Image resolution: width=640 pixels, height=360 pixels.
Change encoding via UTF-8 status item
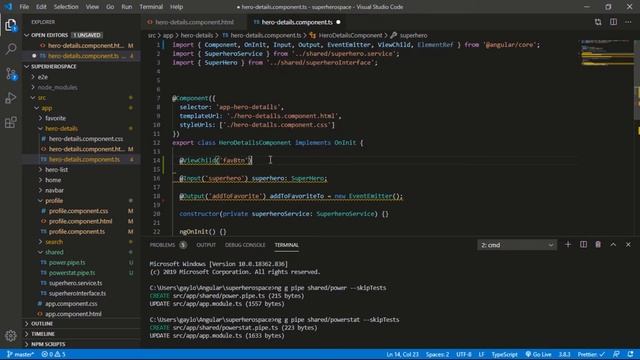tap(464, 354)
